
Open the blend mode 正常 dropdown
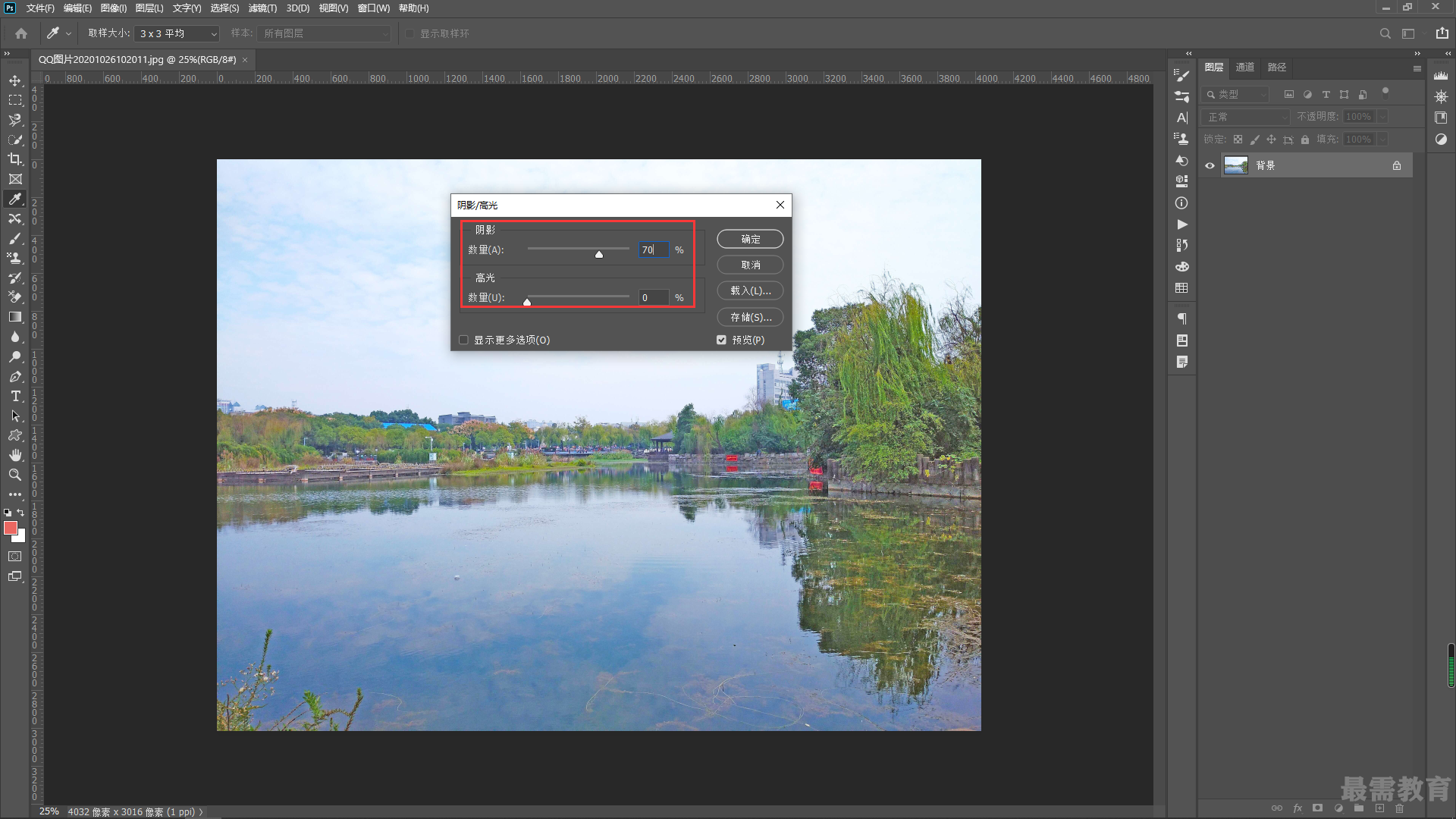click(x=1247, y=117)
